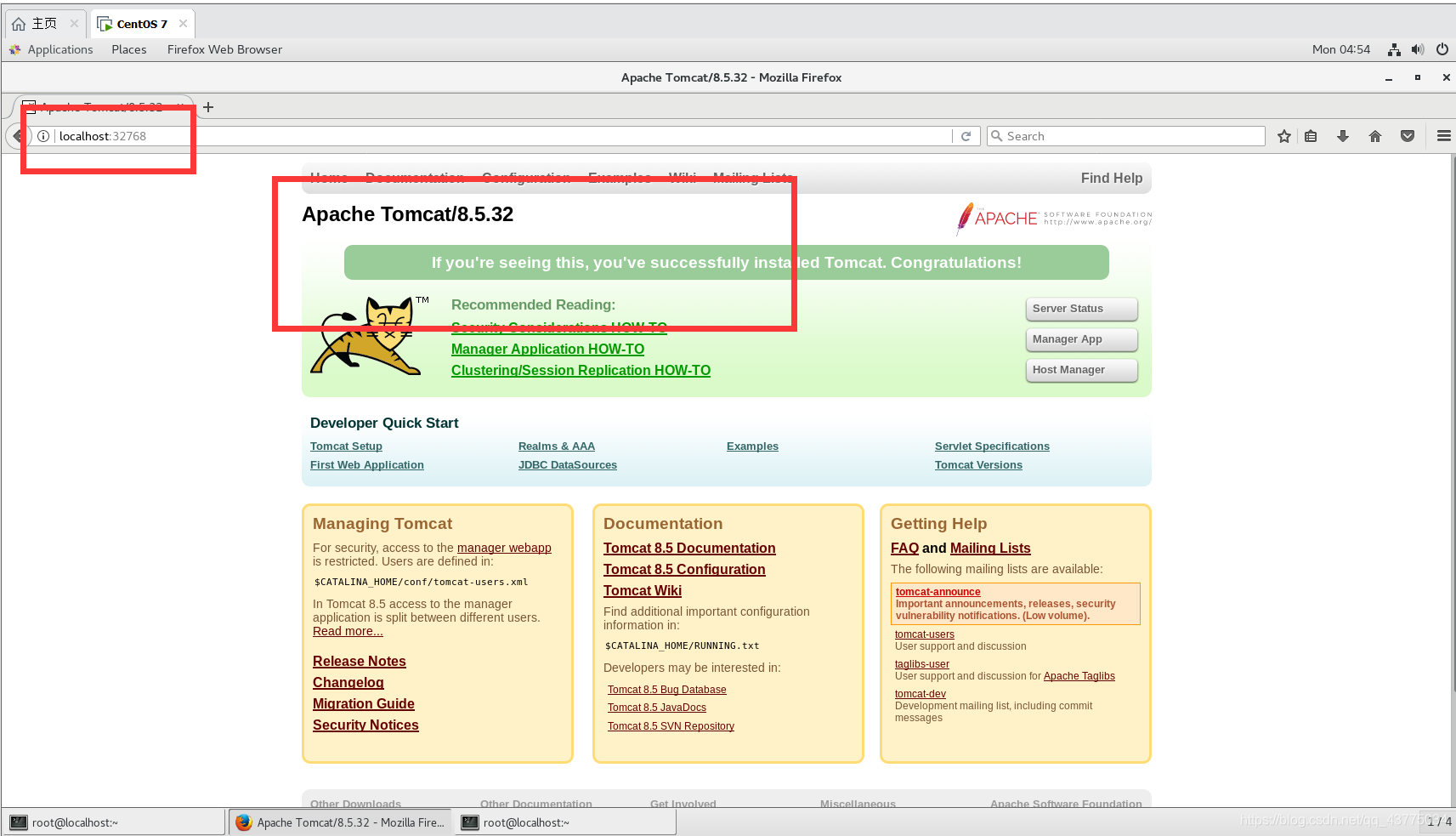Open the Security Notices link
1456x836 pixels.
(365, 725)
